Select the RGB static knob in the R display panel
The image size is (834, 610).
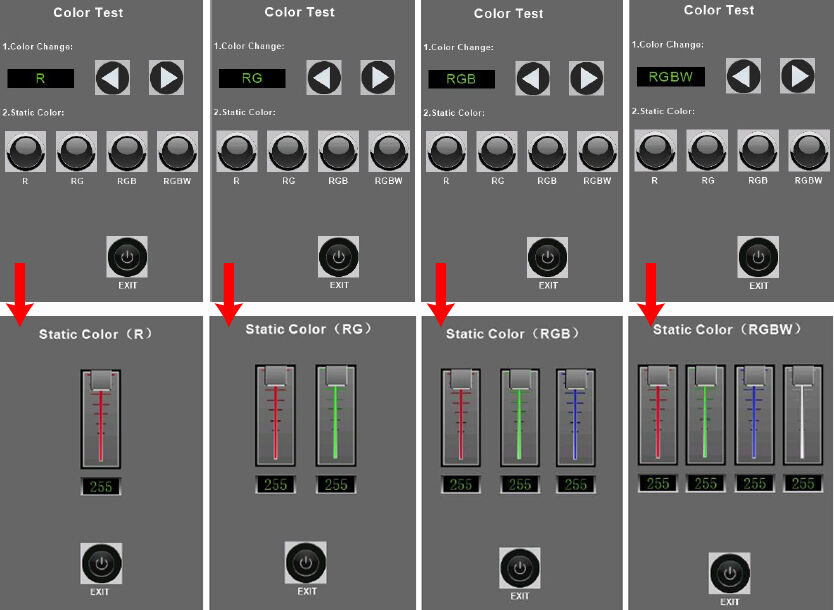pos(127,152)
